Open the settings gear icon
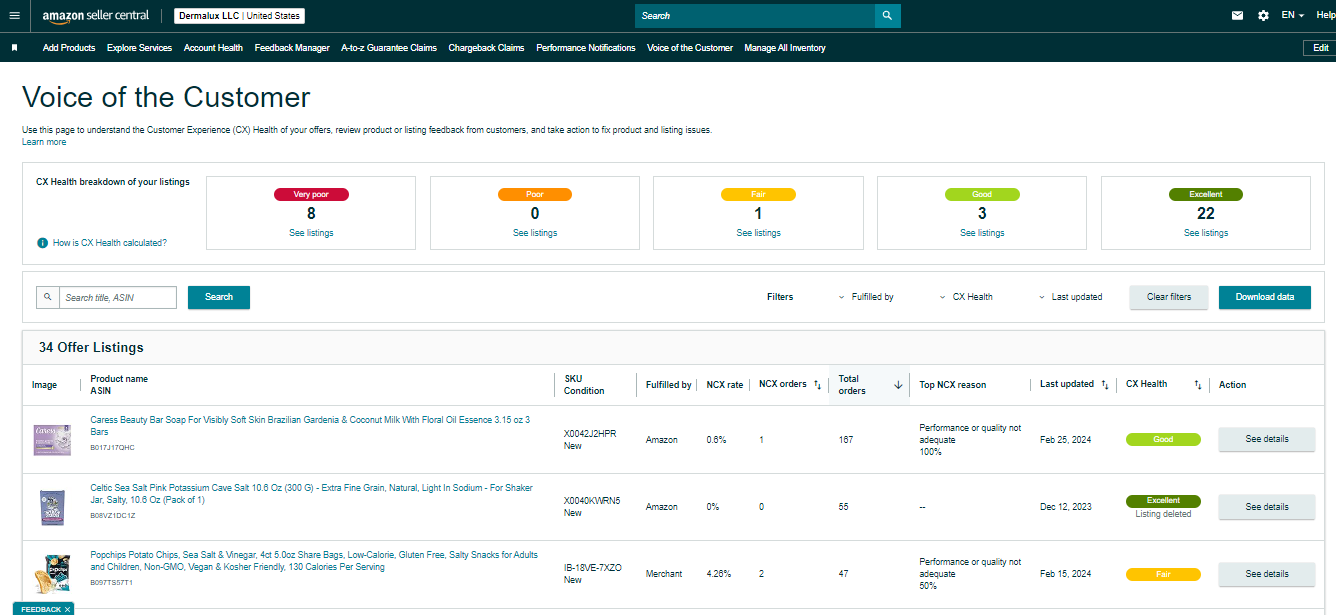Viewport: 1336px width, 615px height. (1263, 16)
